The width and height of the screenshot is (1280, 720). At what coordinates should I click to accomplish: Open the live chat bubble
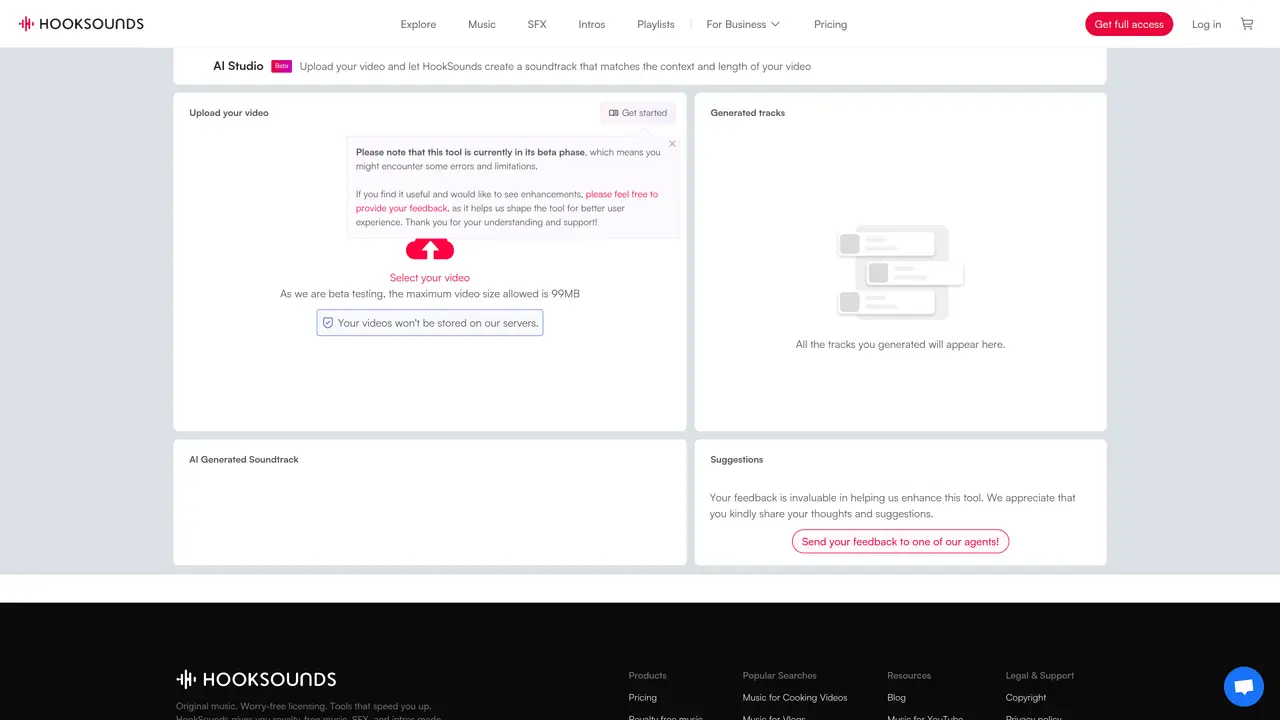click(x=1244, y=687)
